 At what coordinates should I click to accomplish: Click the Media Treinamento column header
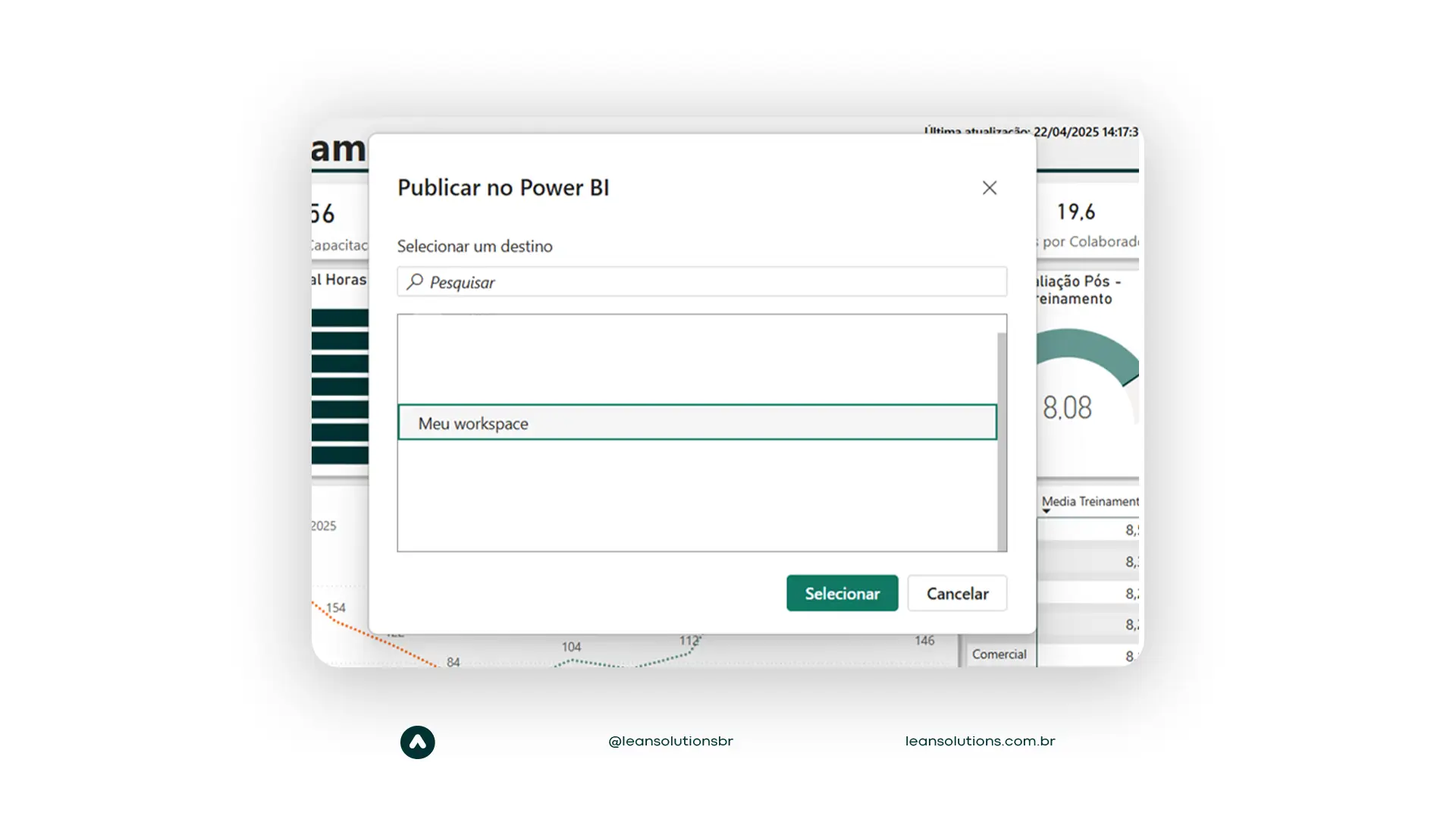pos(1090,501)
